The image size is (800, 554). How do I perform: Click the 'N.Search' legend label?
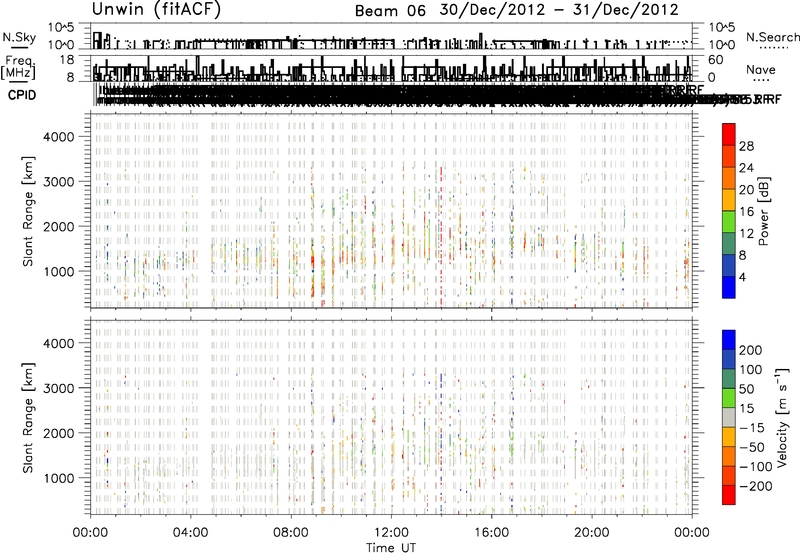[773, 37]
